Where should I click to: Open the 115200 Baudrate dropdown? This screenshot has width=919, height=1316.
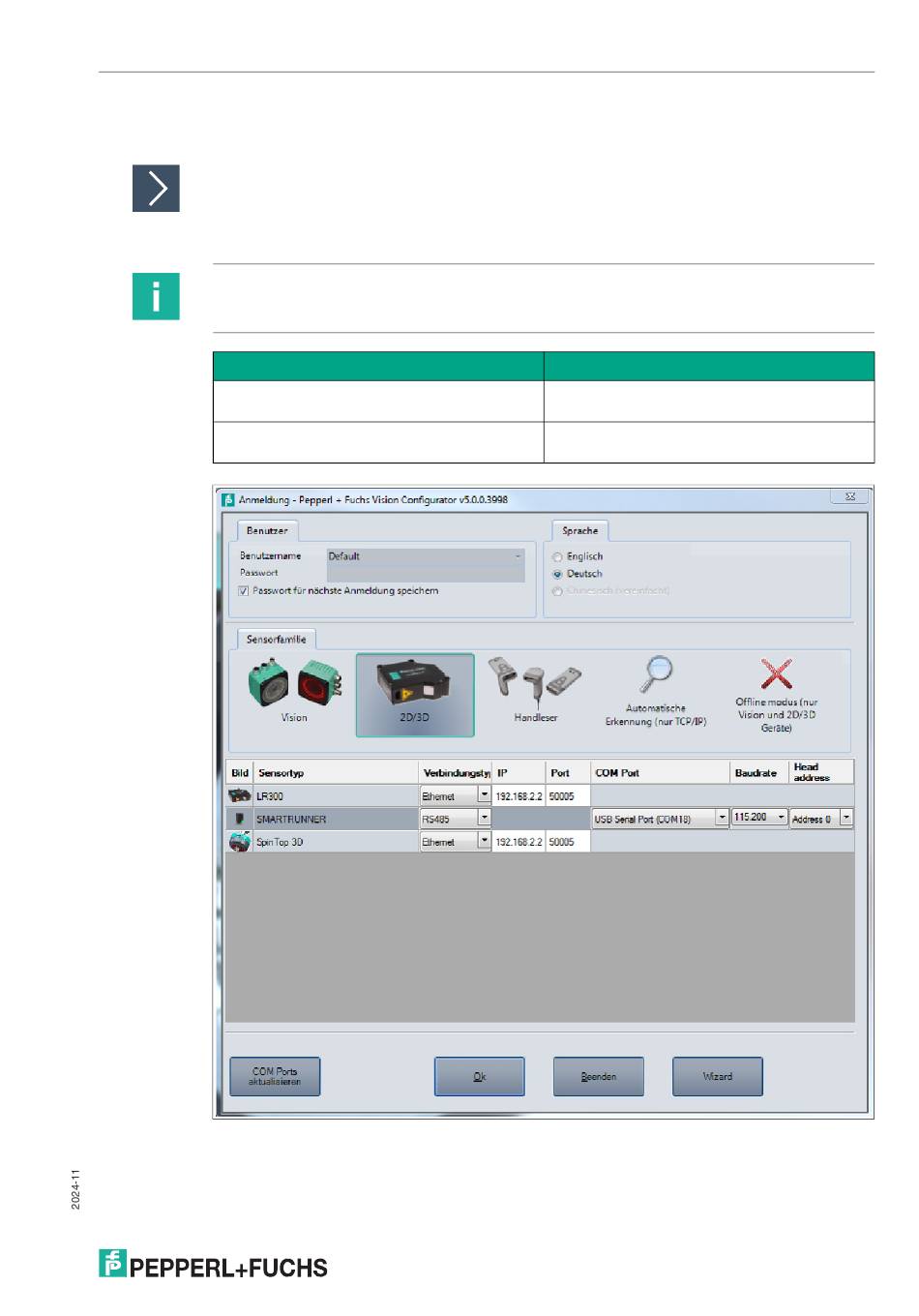click(782, 818)
